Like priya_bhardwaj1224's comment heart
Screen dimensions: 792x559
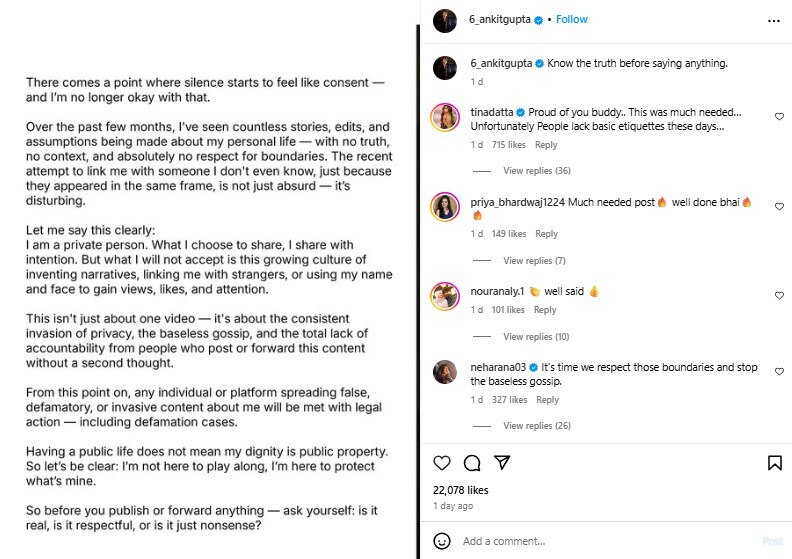tap(779, 207)
